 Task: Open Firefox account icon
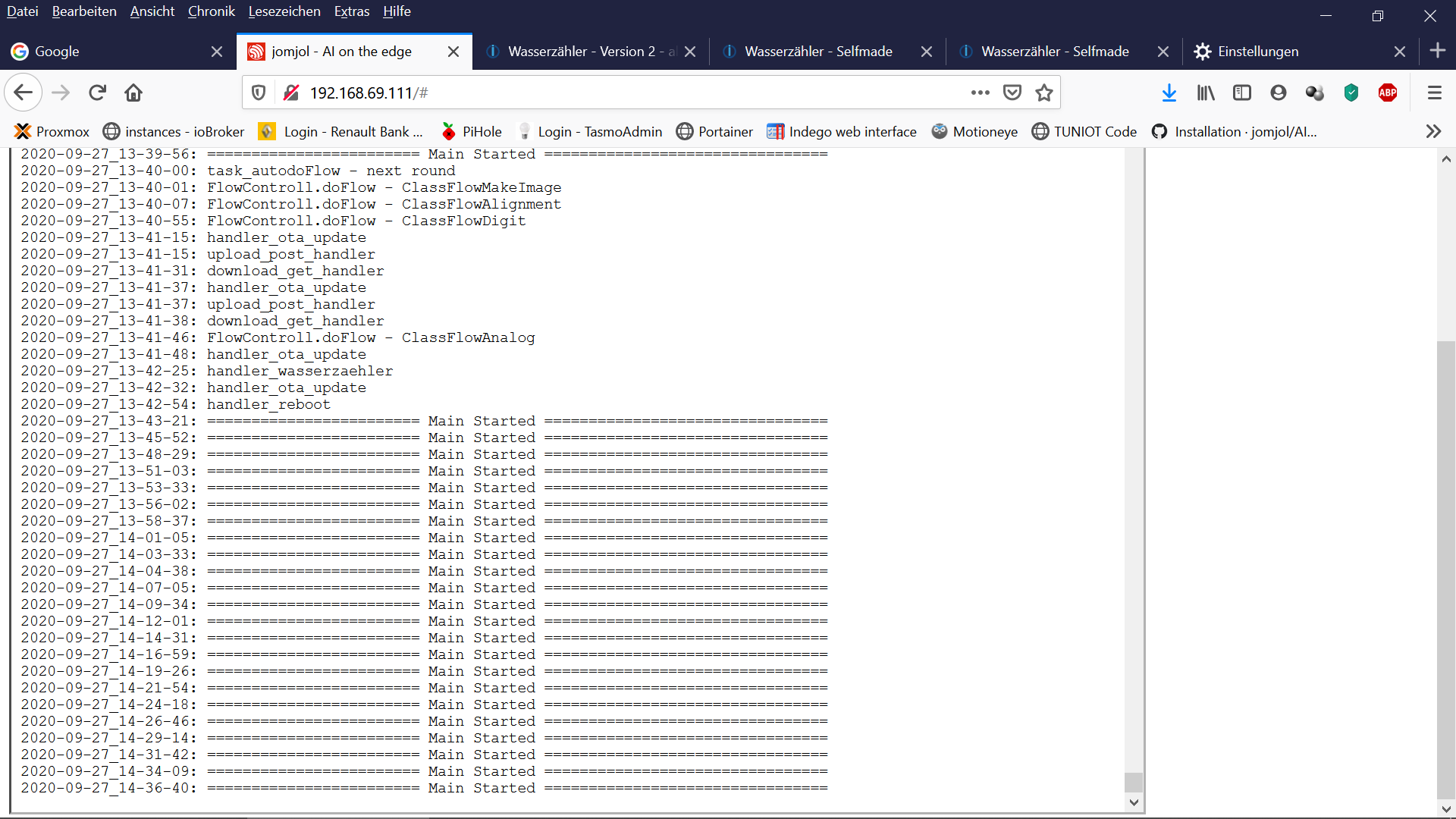point(1279,93)
